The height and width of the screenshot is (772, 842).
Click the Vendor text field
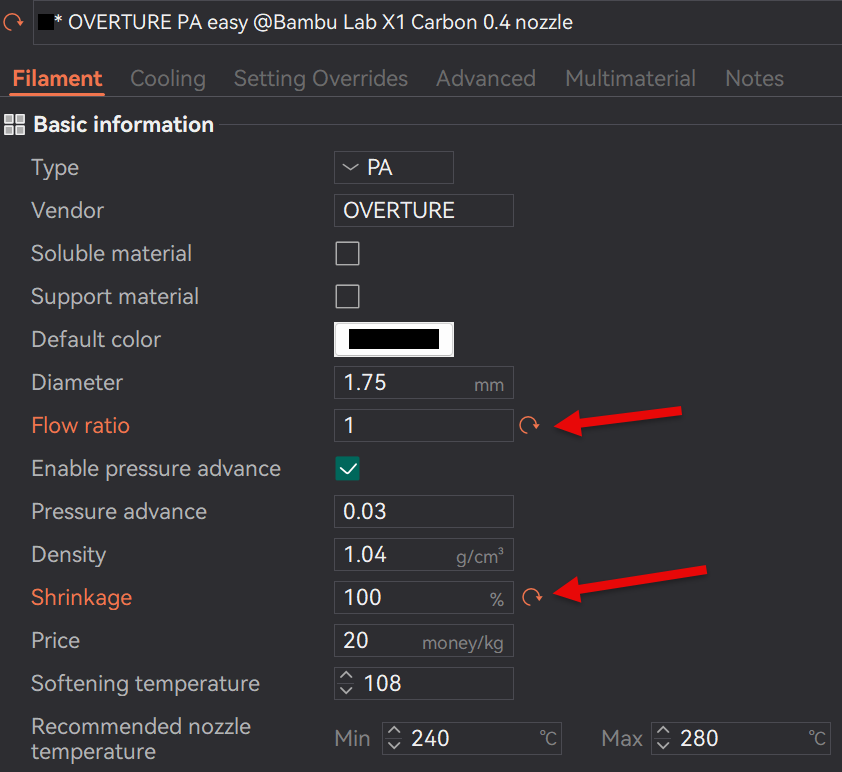tap(423, 211)
